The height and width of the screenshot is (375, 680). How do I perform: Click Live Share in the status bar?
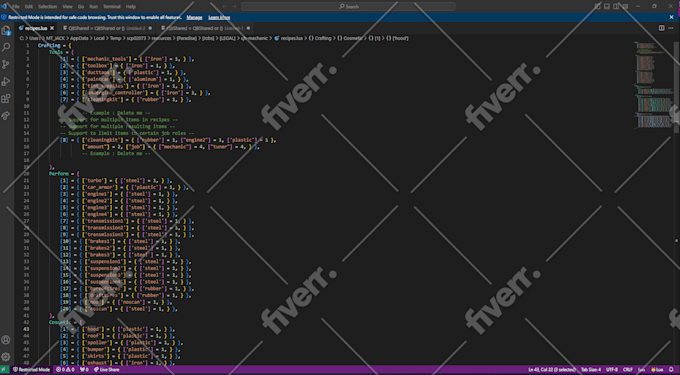coord(106,370)
